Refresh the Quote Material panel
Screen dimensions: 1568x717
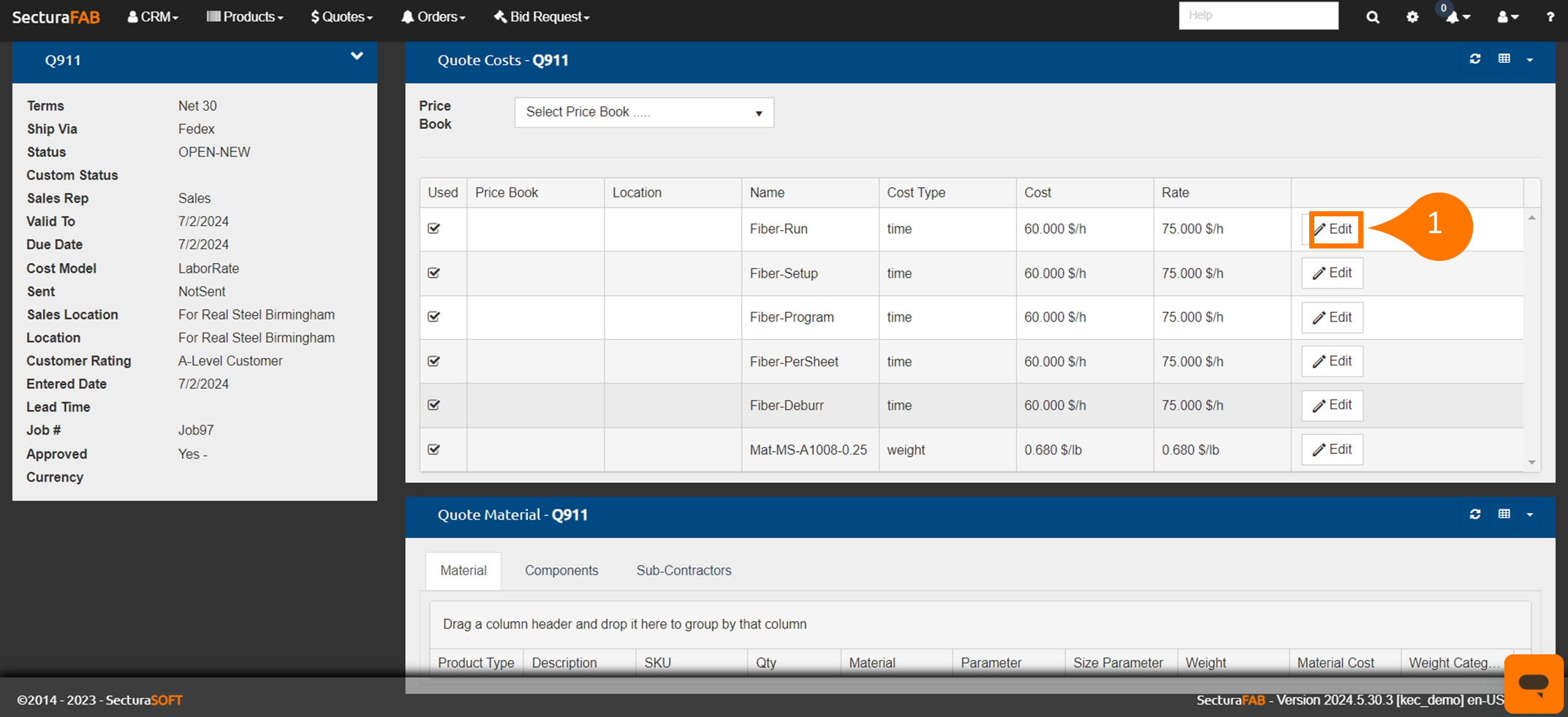(x=1474, y=515)
